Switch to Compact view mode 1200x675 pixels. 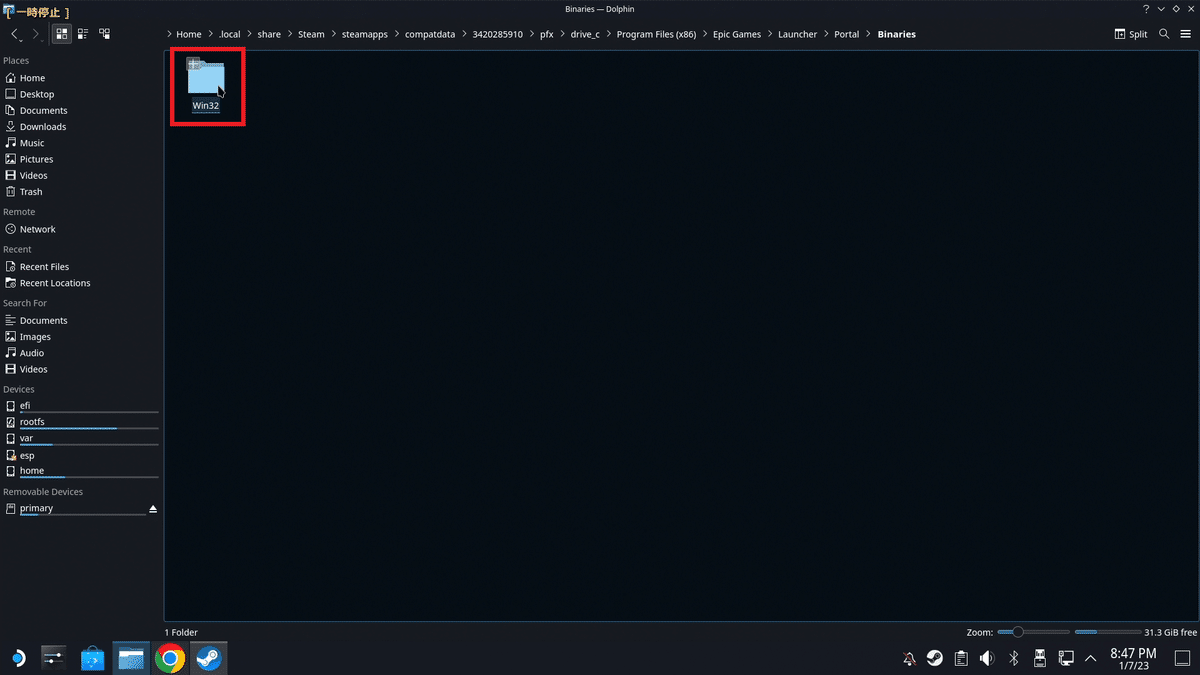point(83,33)
